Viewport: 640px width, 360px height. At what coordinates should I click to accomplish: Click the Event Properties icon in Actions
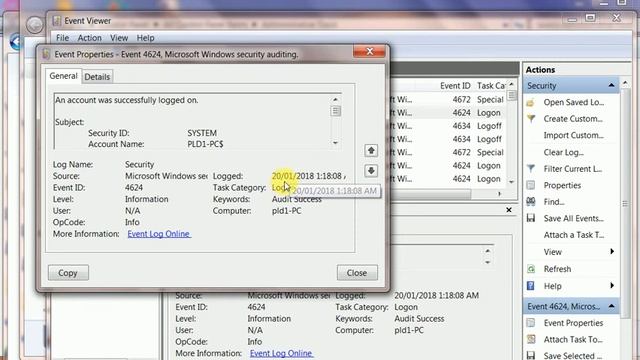531,323
